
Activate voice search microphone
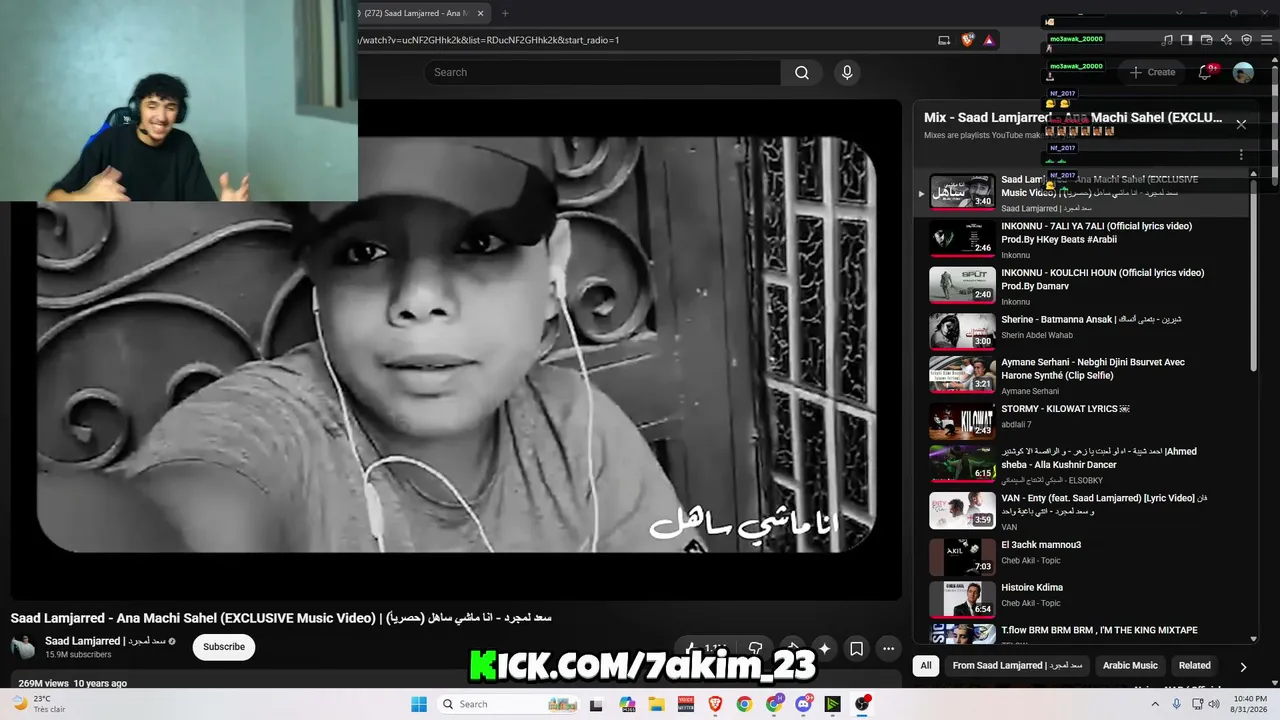847,72
